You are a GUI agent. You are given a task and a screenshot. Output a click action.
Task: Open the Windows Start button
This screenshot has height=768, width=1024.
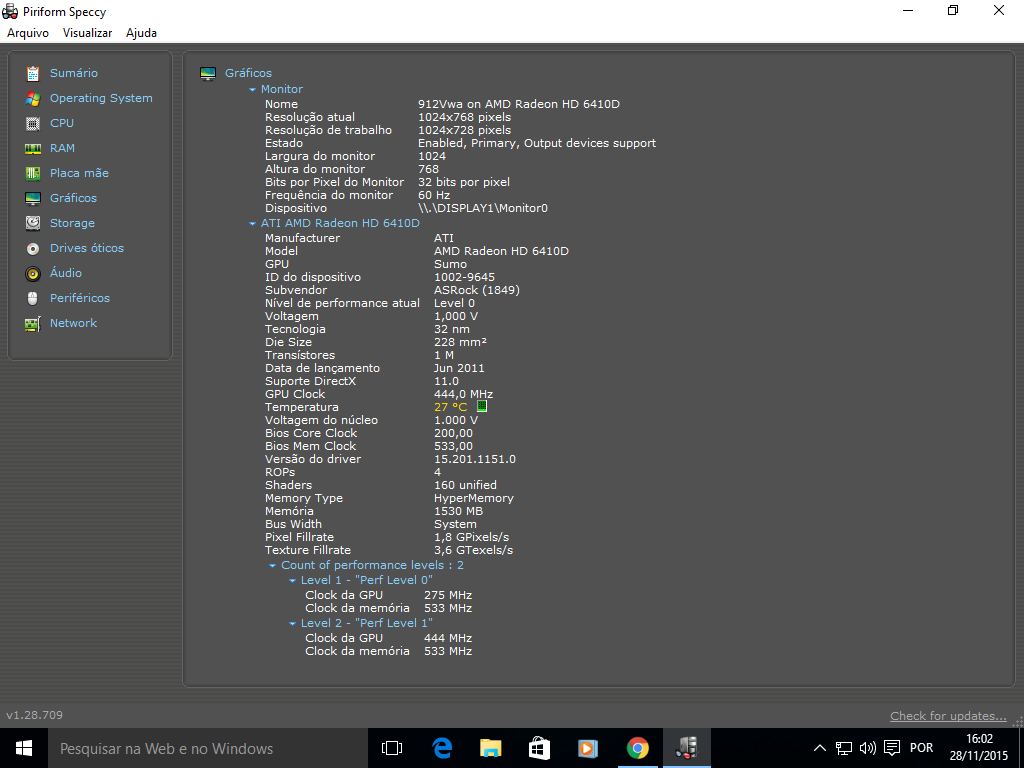tap(24, 748)
